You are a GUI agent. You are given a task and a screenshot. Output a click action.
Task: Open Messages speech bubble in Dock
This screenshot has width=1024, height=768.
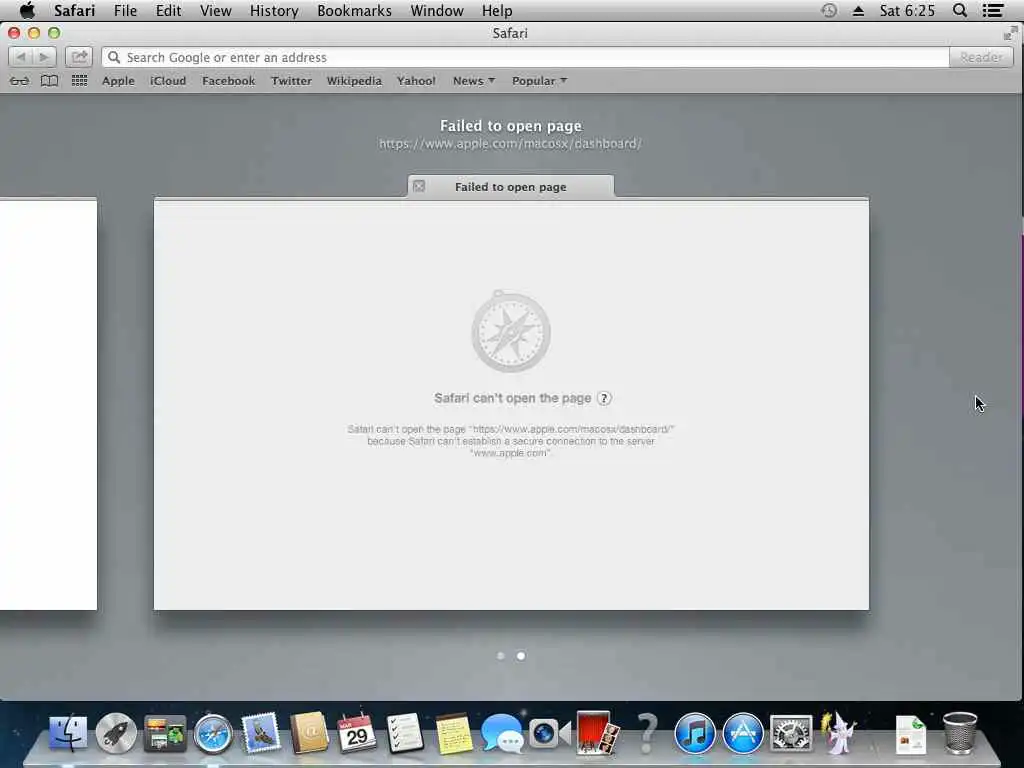pyautogui.click(x=502, y=733)
